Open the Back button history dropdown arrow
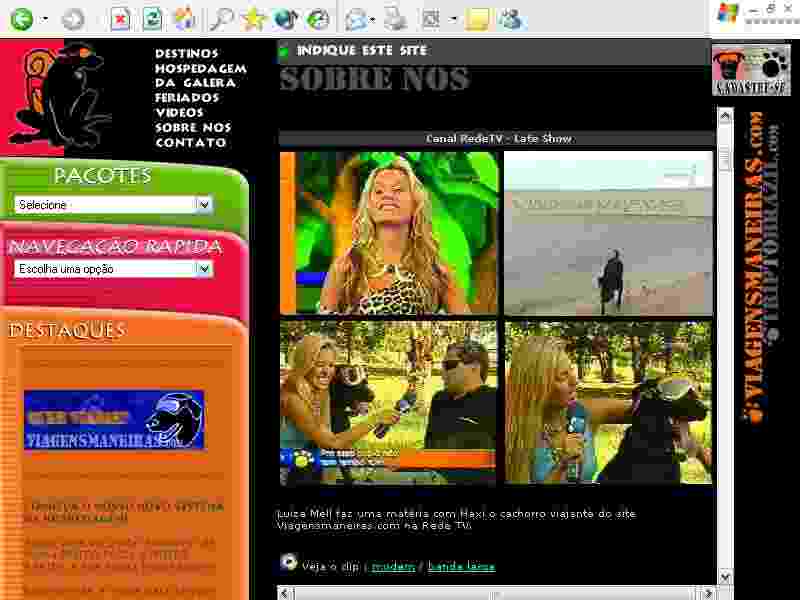800x600 pixels. [45, 19]
